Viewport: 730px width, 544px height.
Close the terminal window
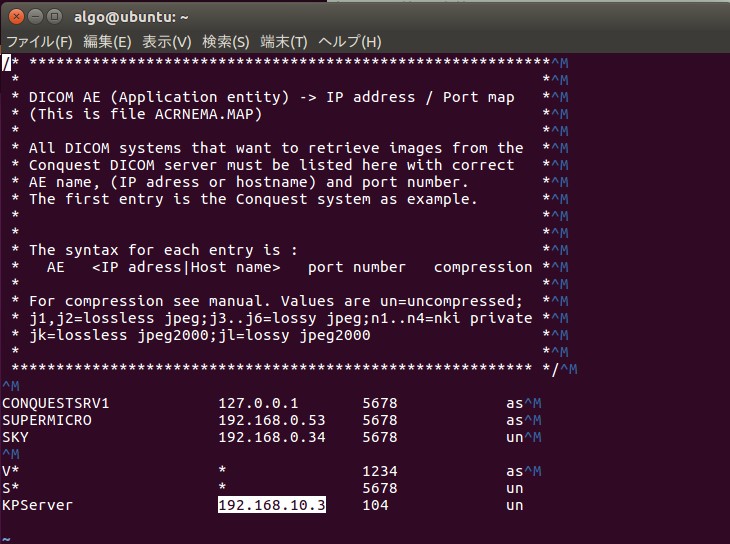click(16, 17)
